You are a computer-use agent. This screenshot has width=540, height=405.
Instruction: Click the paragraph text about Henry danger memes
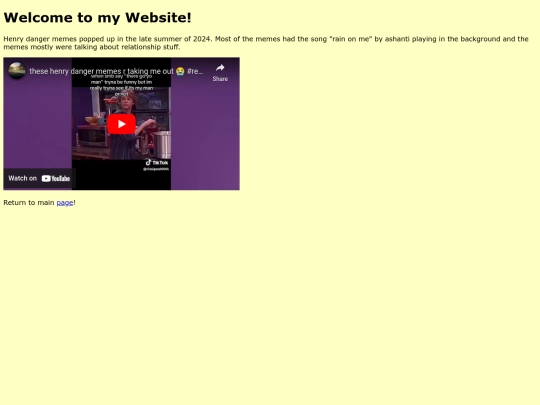[x=266, y=43]
